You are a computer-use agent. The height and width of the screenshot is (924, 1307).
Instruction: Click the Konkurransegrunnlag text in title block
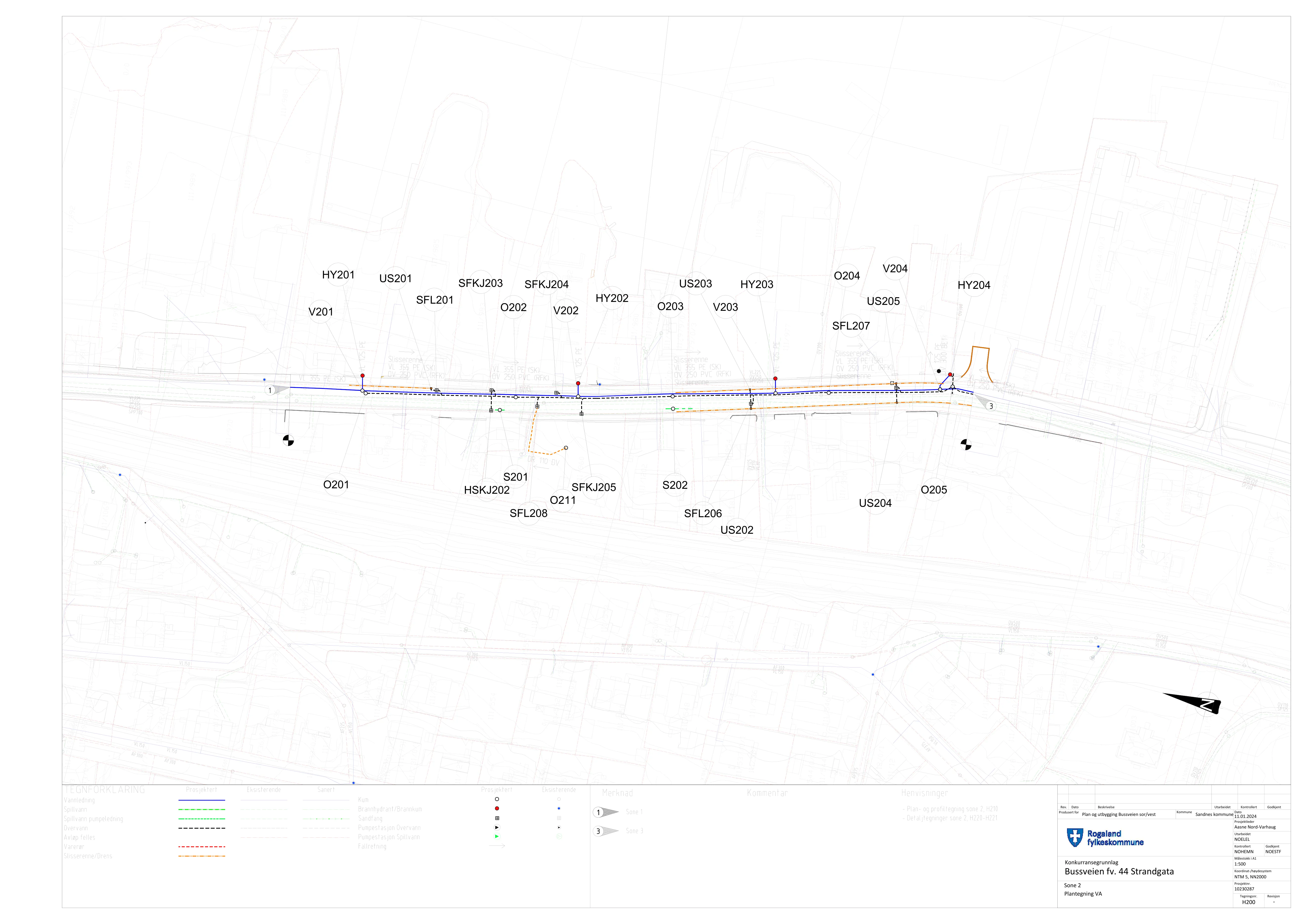pyautogui.click(x=1091, y=863)
